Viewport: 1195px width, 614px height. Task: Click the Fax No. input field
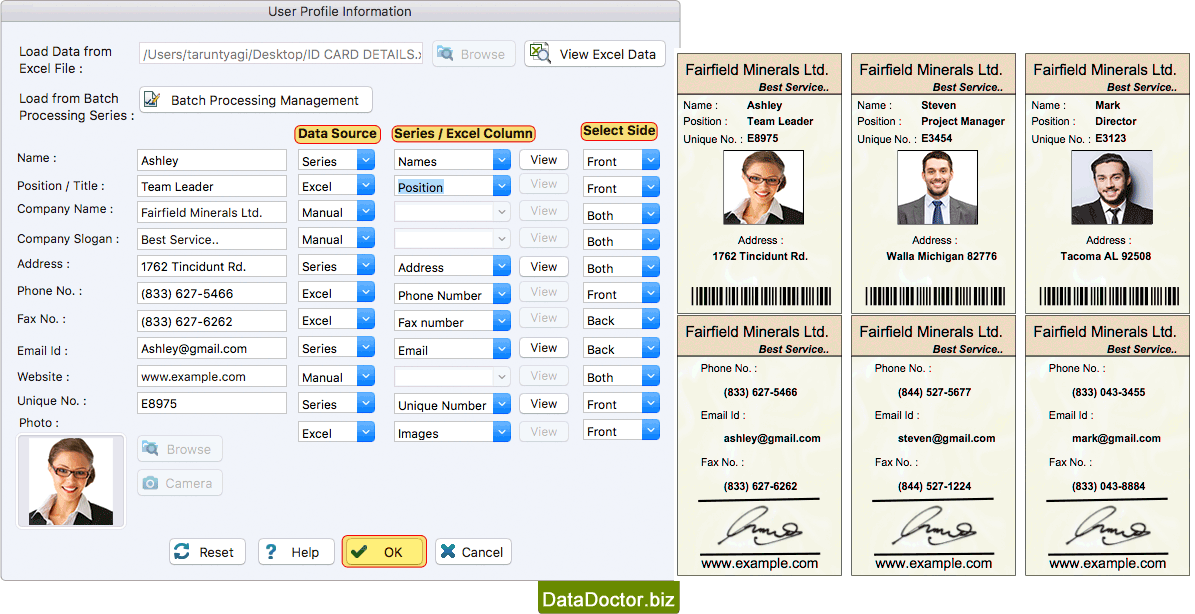pyautogui.click(x=212, y=321)
